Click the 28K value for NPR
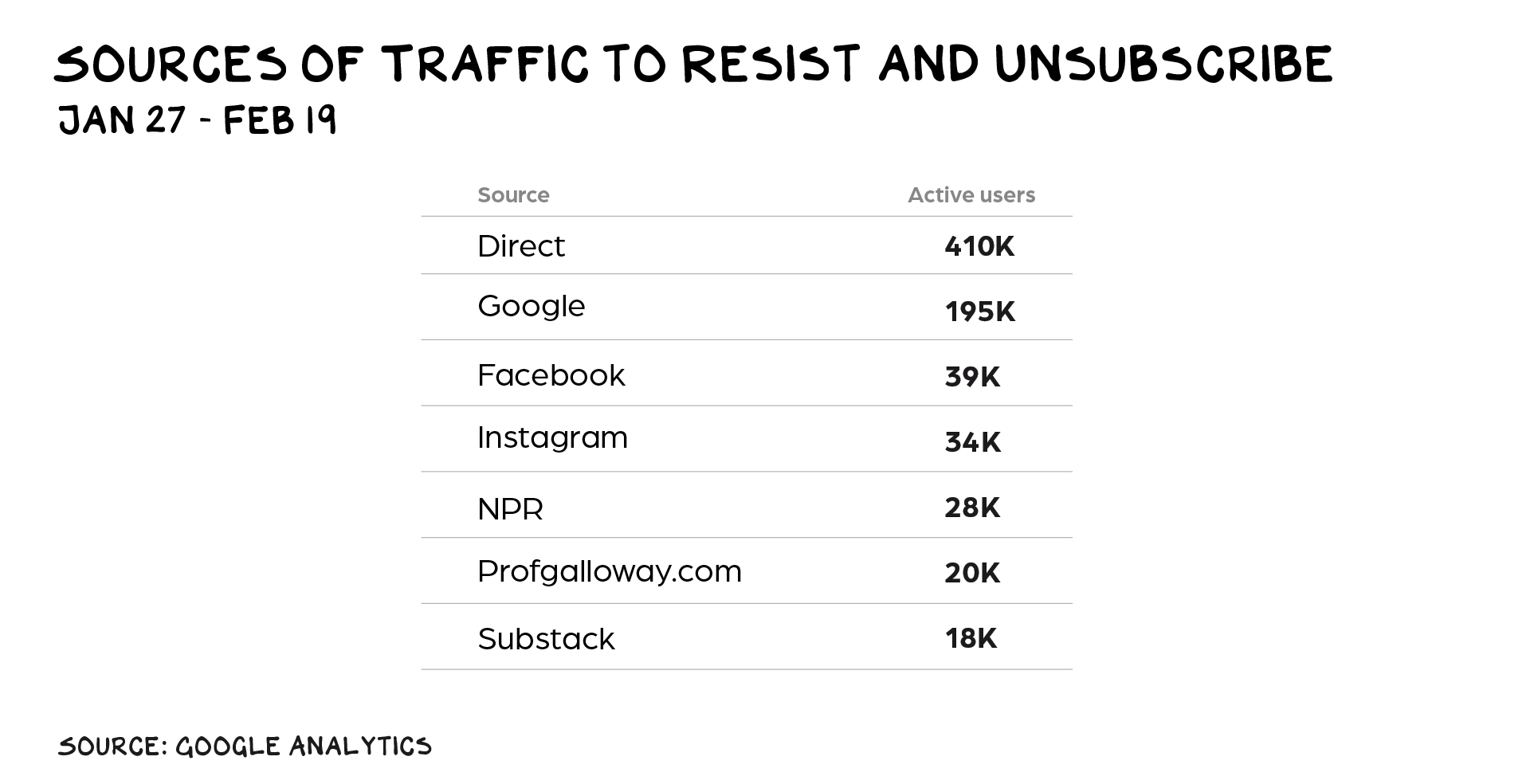The image size is (1530, 784). click(972, 508)
